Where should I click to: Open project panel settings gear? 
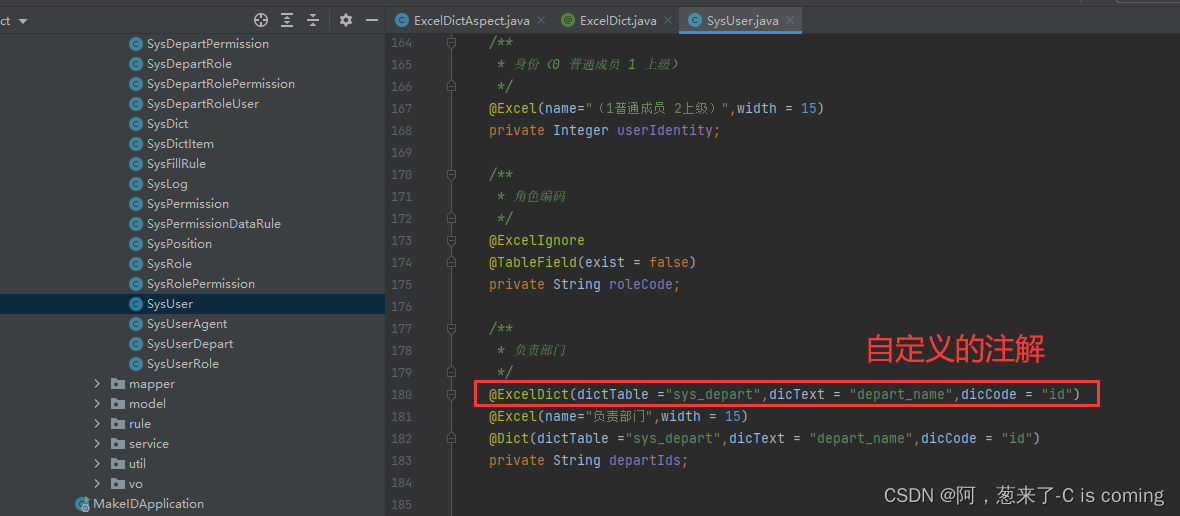(345, 20)
